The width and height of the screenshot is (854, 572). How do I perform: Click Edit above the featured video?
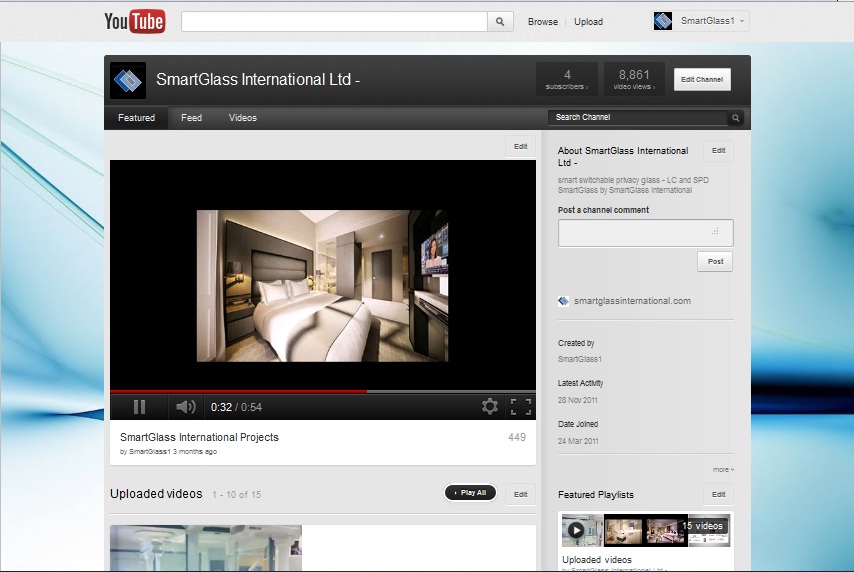pyautogui.click(x=521, y=147)
